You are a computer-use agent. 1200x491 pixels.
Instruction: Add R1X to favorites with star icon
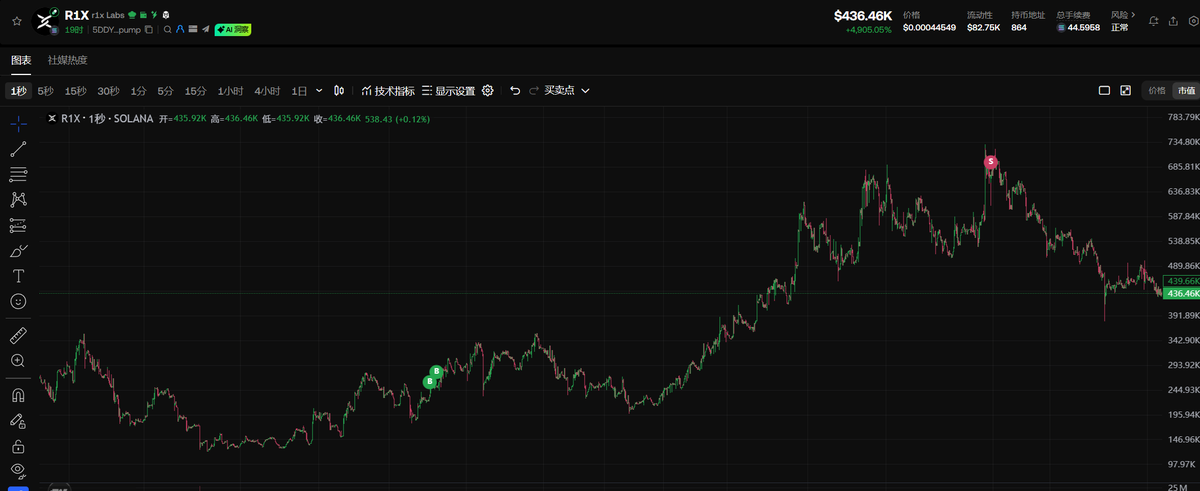pyautogui.click(x=16, y=21)
